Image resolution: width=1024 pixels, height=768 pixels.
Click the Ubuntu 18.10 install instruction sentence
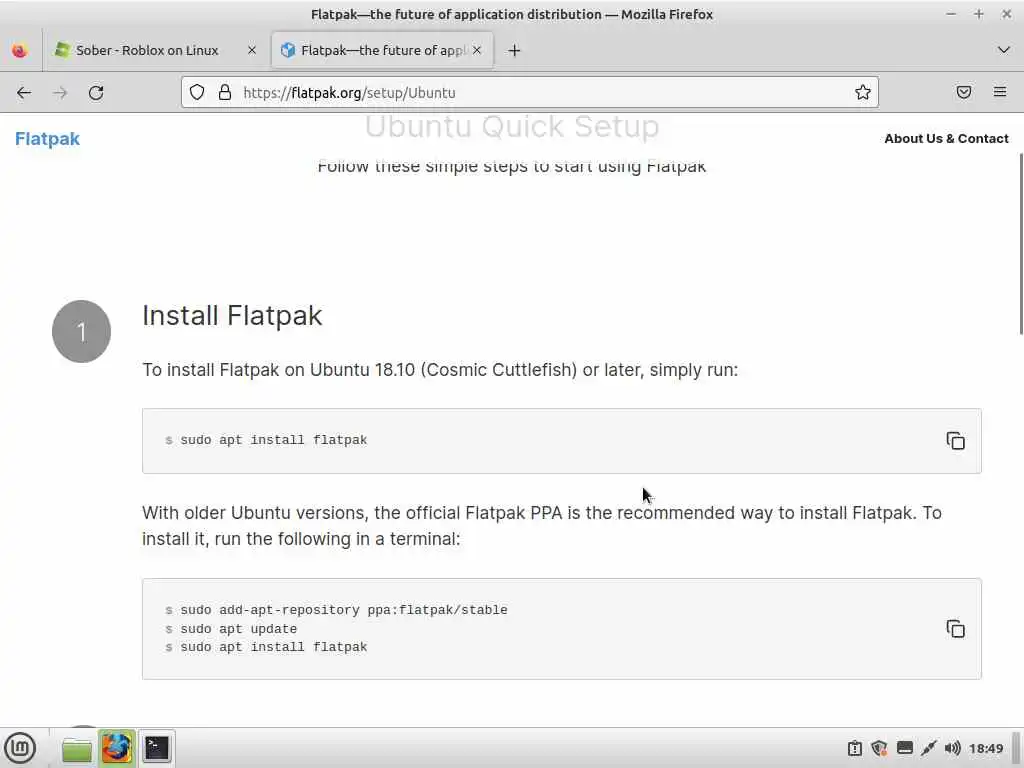440,370
